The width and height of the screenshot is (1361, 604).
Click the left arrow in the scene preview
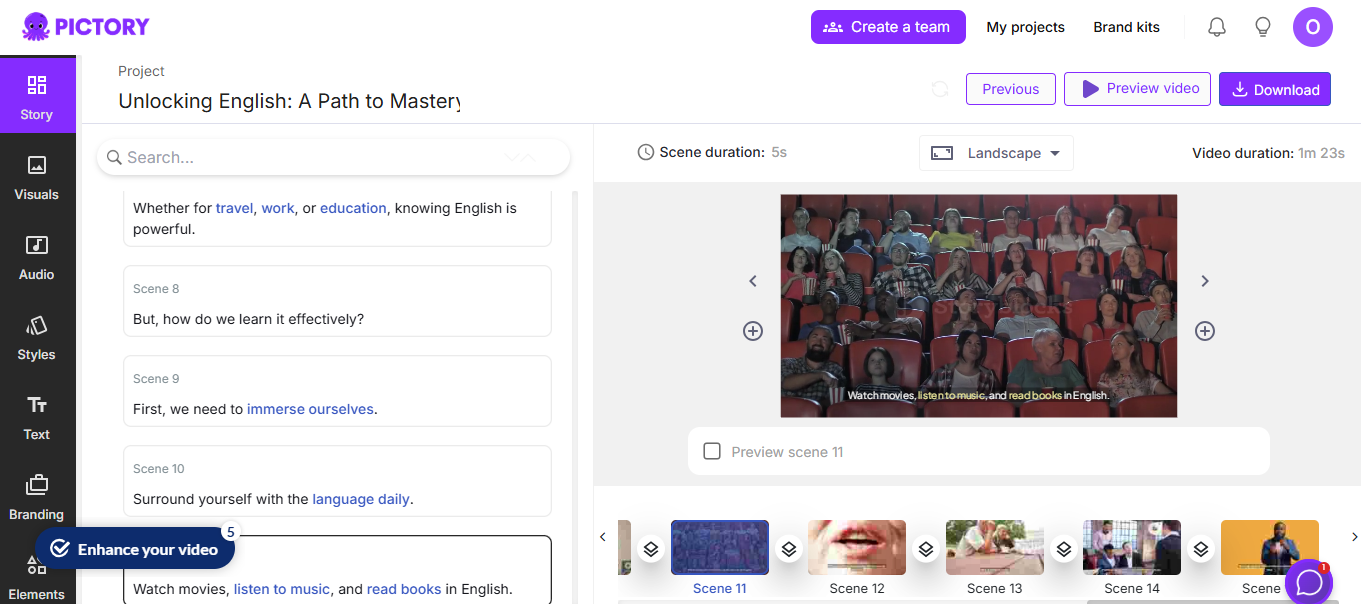tap(753, 281)
